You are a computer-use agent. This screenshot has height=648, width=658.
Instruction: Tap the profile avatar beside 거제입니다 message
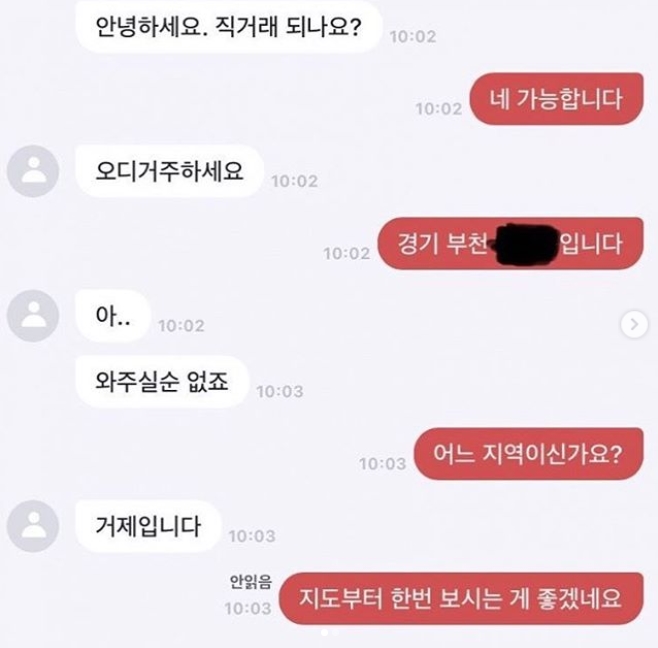[33, 526]
